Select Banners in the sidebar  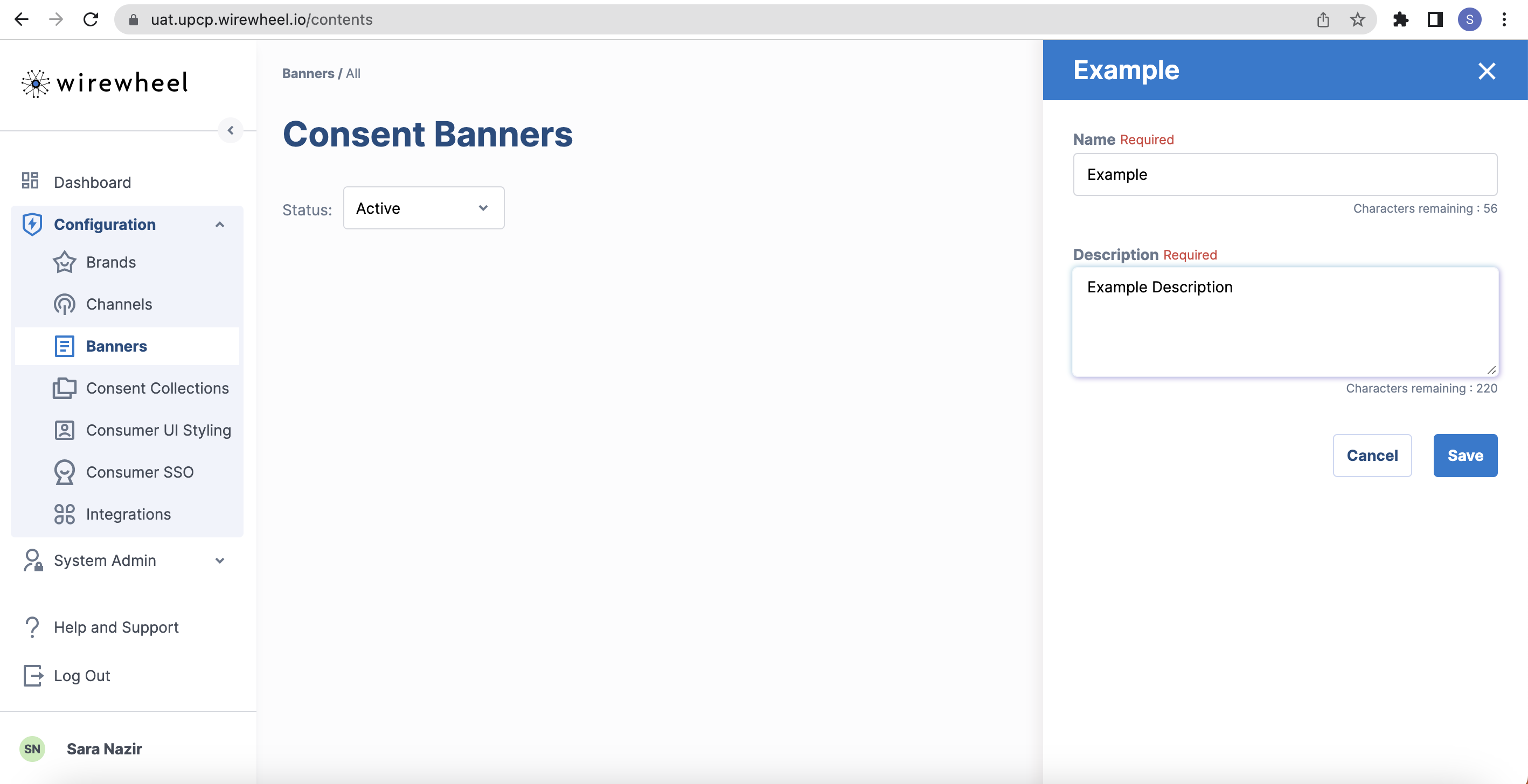point(127,346)
